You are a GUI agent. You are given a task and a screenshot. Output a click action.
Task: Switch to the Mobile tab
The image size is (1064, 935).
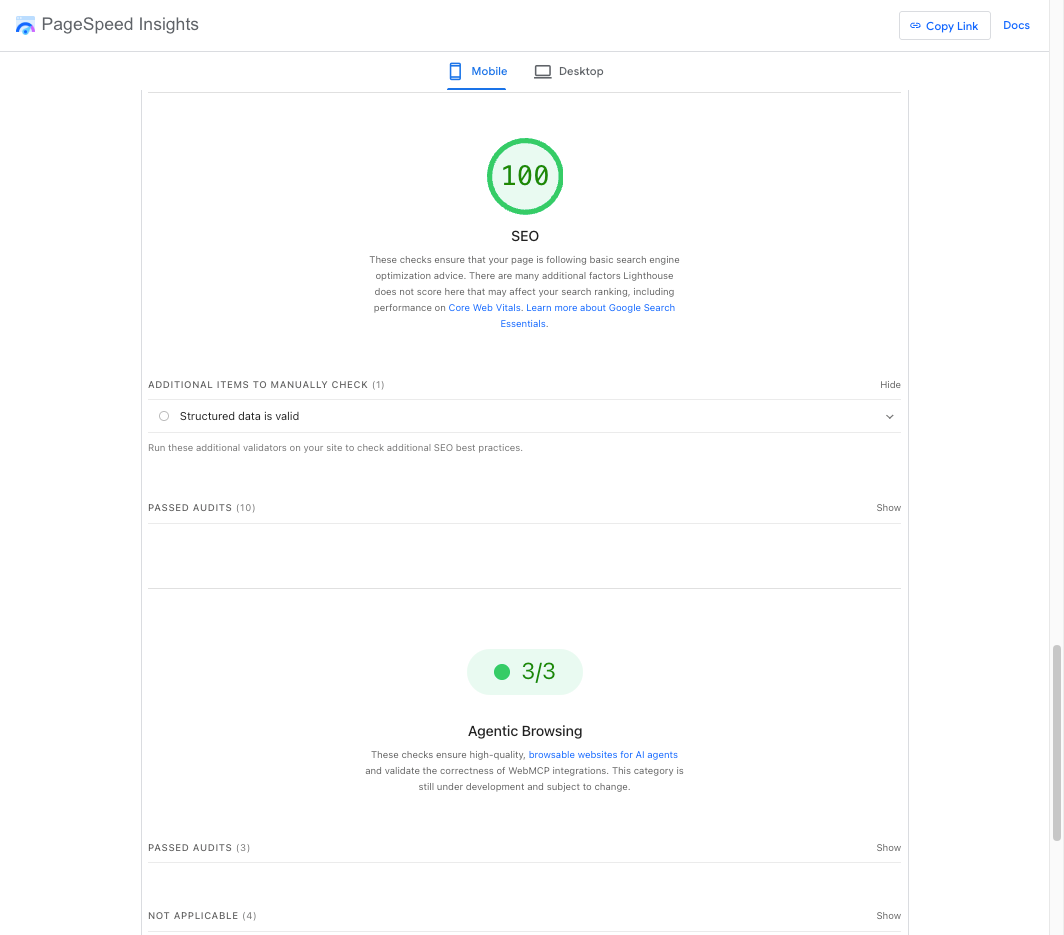click(x=477, y=71)
